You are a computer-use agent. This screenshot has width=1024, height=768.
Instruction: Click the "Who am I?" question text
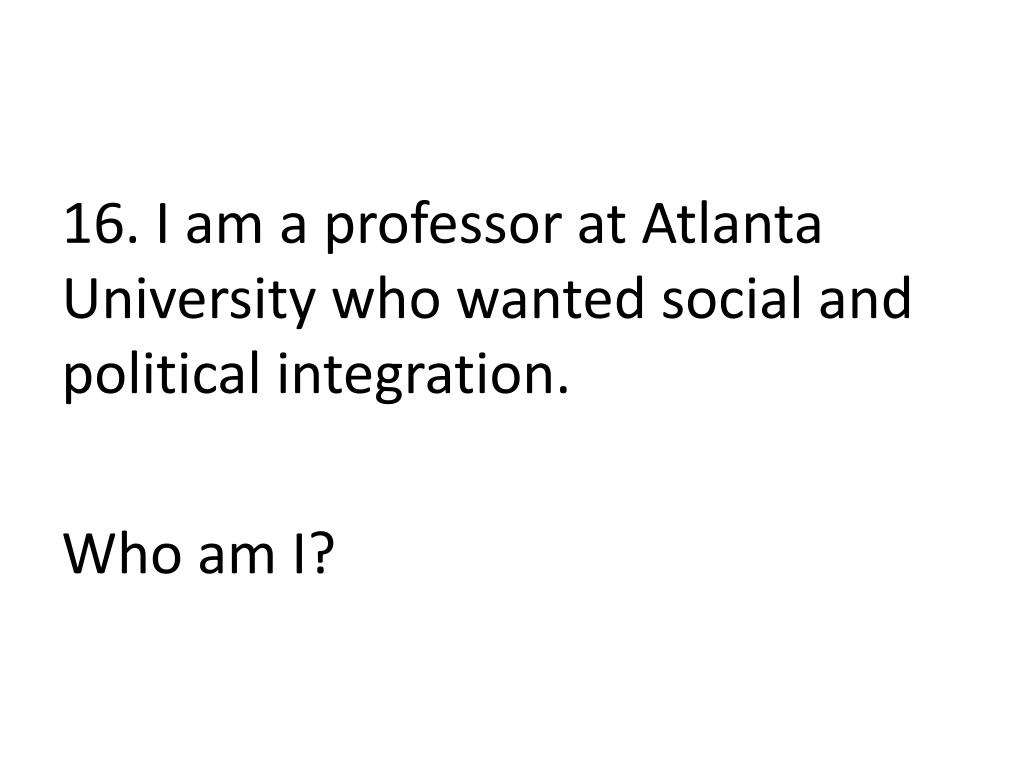pyautogui.click(x=197, y=553)
